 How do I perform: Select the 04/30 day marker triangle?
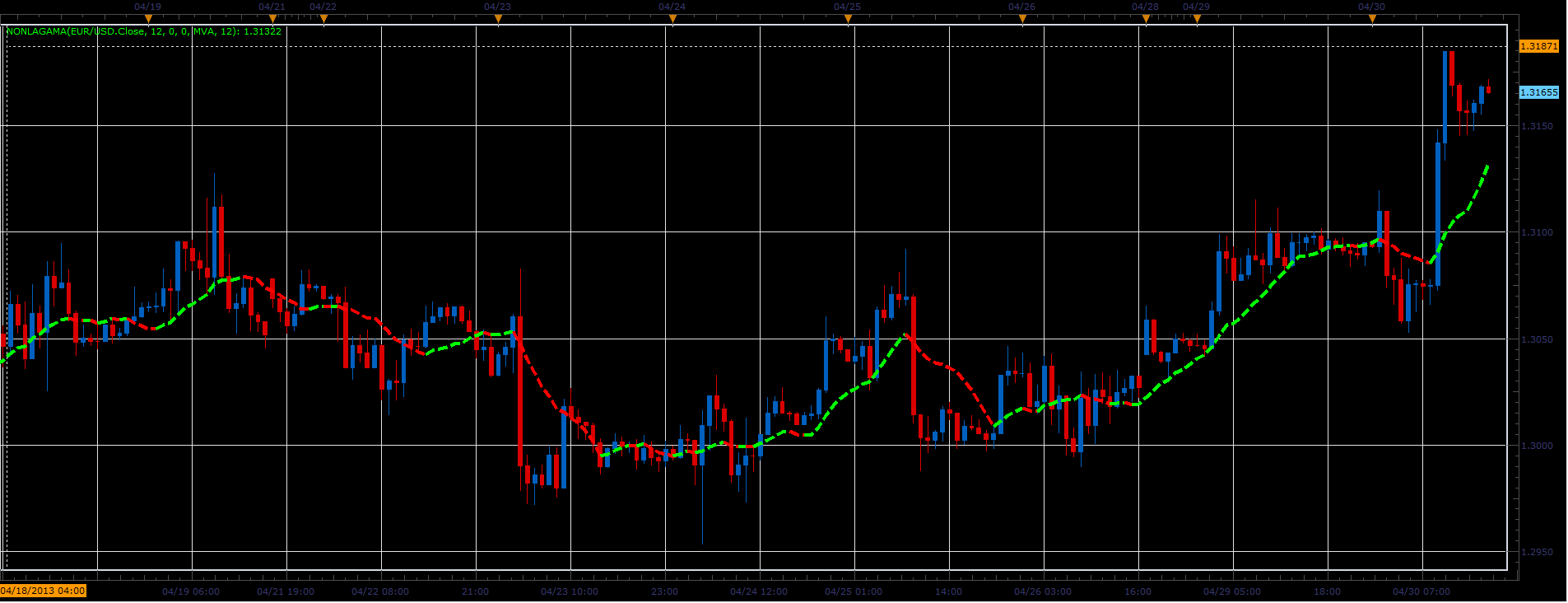[x=1372, y=18]
